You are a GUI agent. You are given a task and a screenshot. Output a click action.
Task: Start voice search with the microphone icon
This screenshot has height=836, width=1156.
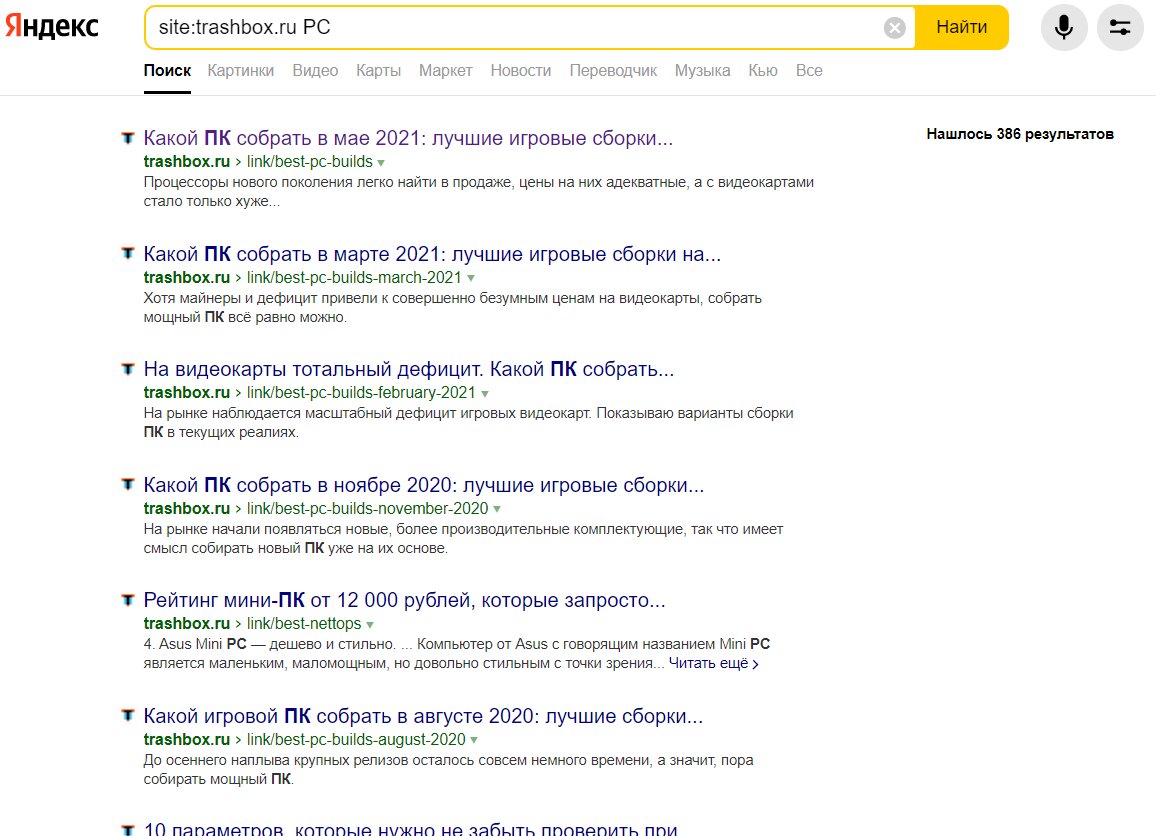pyautogui.click(x=1063, y=27)
